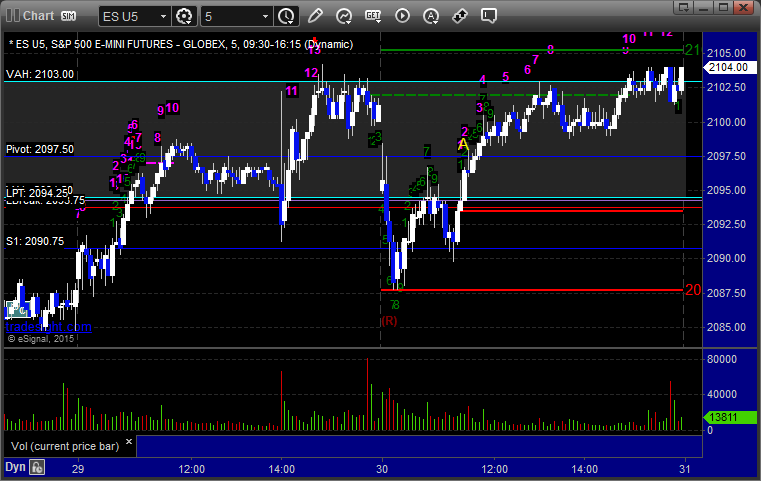Click date 29 on the time axis

(78, 469)
